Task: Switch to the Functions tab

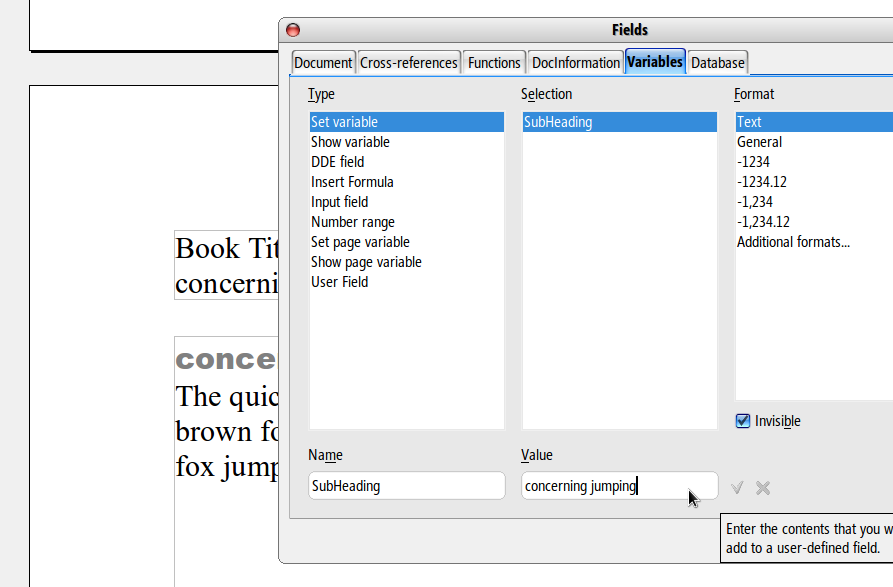Action: pyautogui.click(x=494, y=62)
